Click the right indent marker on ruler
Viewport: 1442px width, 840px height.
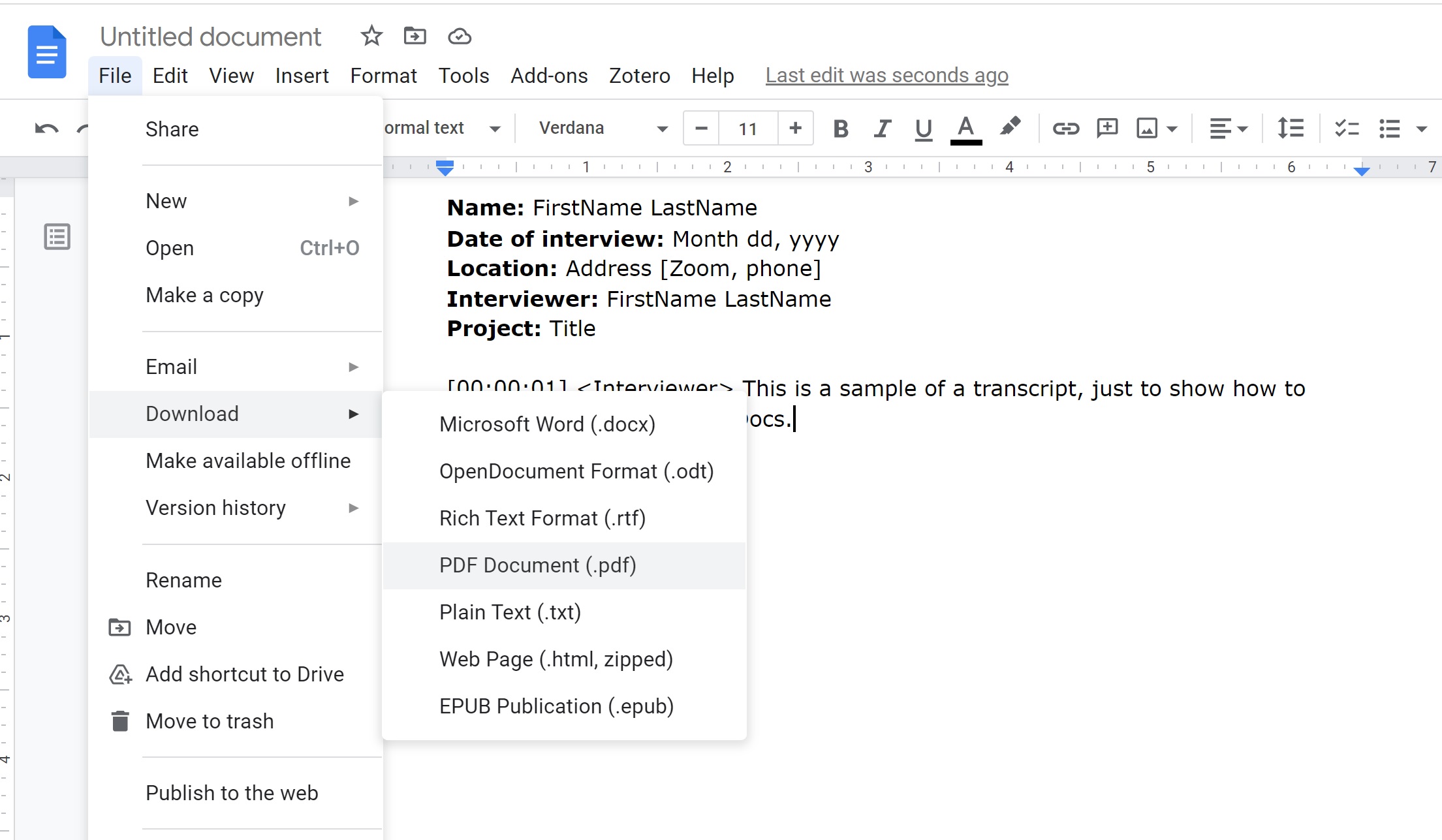1362,171
